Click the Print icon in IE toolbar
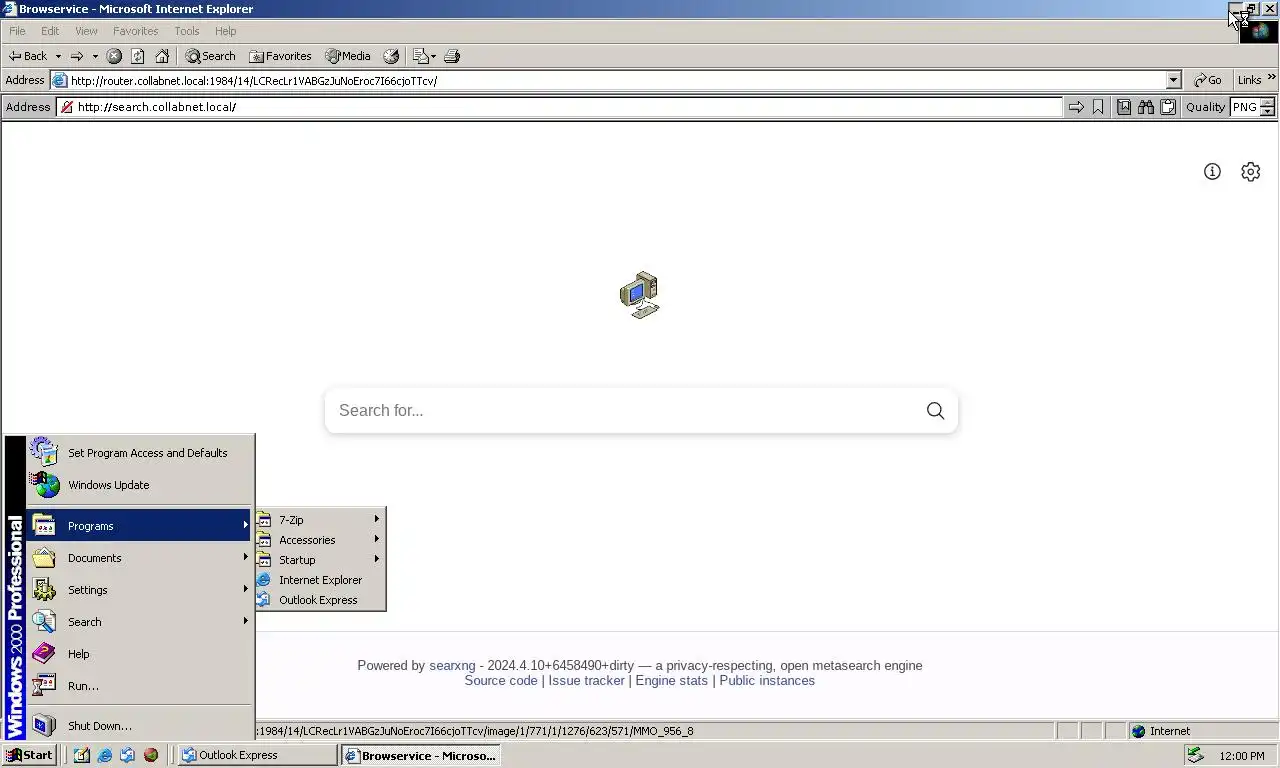 (x=452, y=56)
